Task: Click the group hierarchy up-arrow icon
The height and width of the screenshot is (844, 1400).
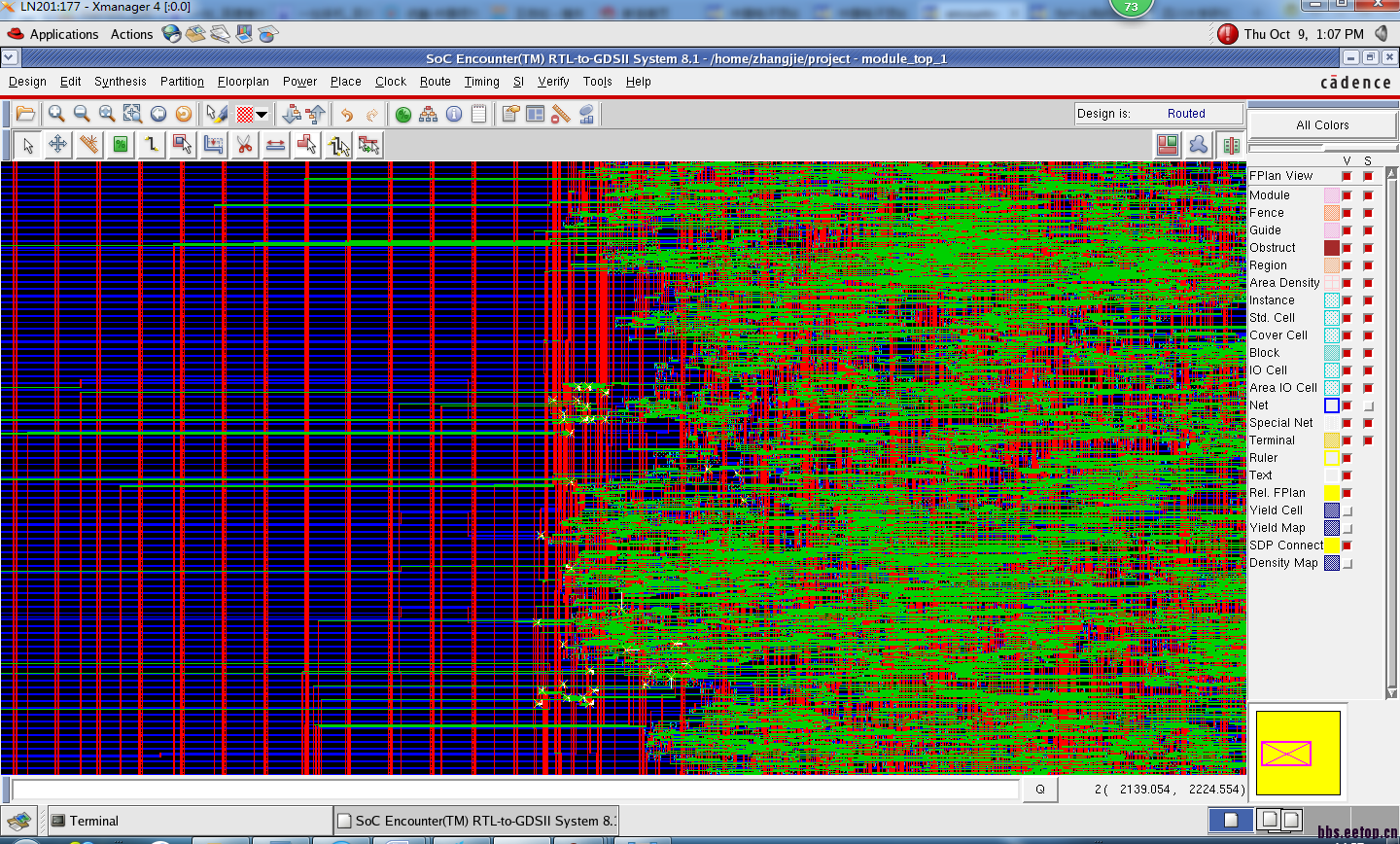Action: pos(316,114)
